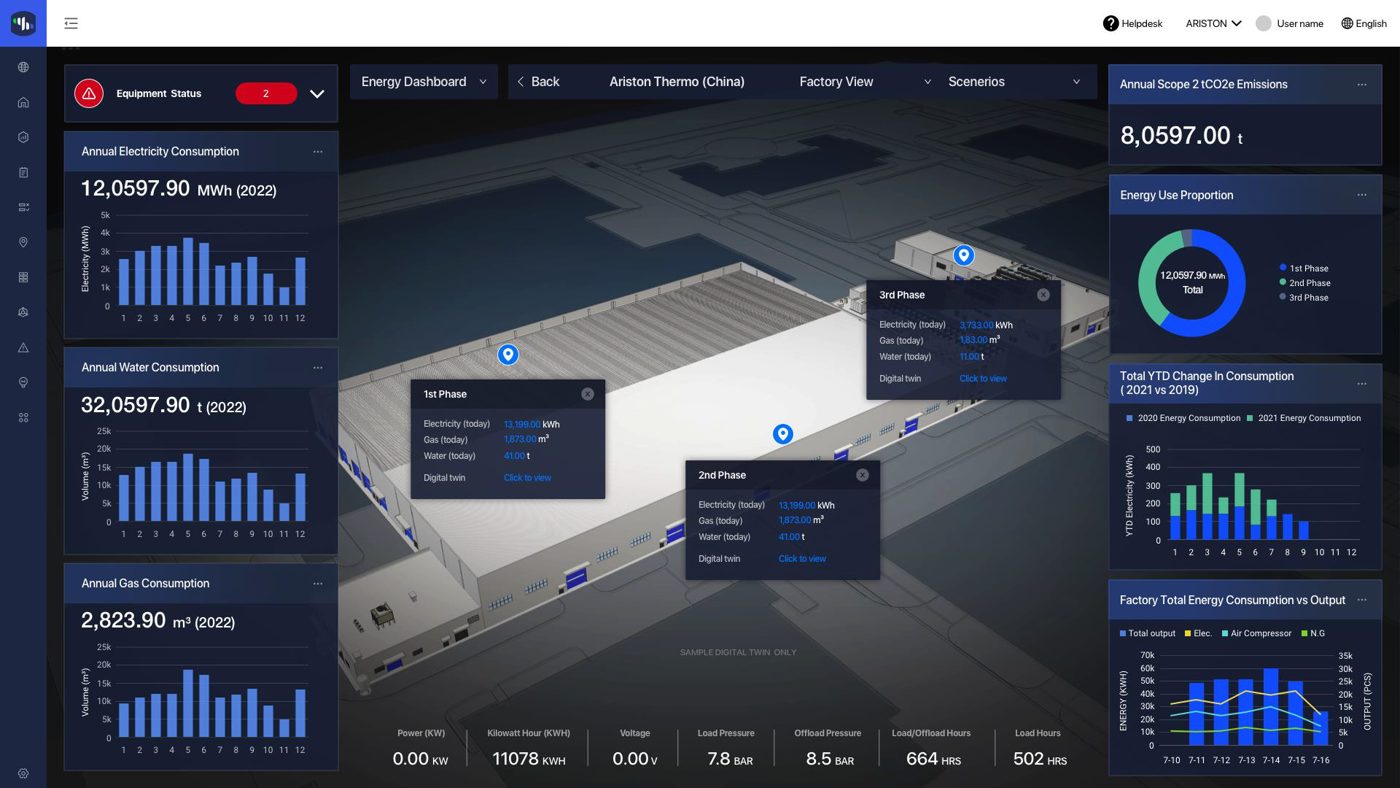Click the 1st Phase electricity value 13,199.00
The image size is (1400, 788).
tap(522, 424)
